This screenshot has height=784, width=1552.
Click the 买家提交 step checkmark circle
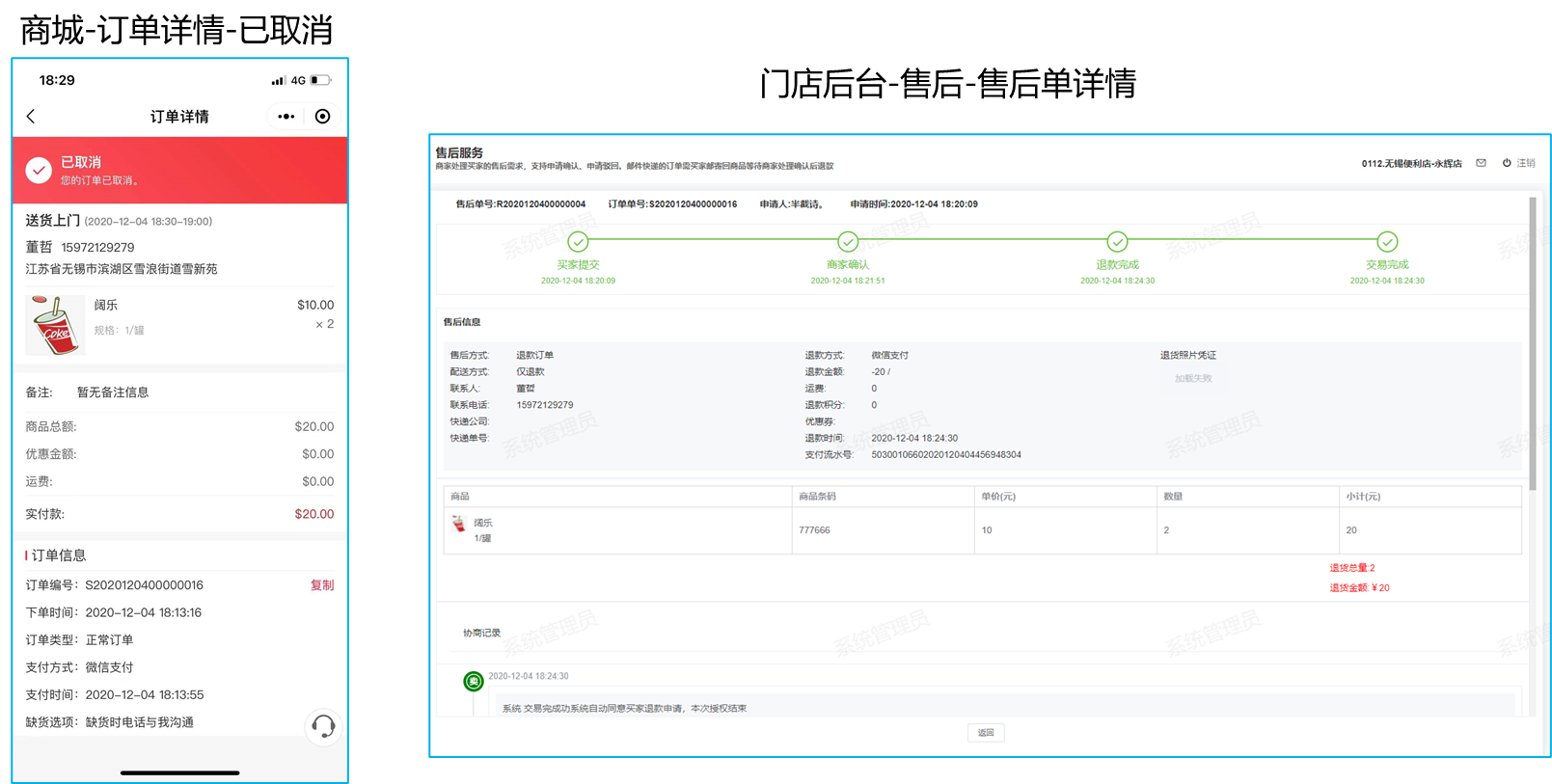coord(578,241)
